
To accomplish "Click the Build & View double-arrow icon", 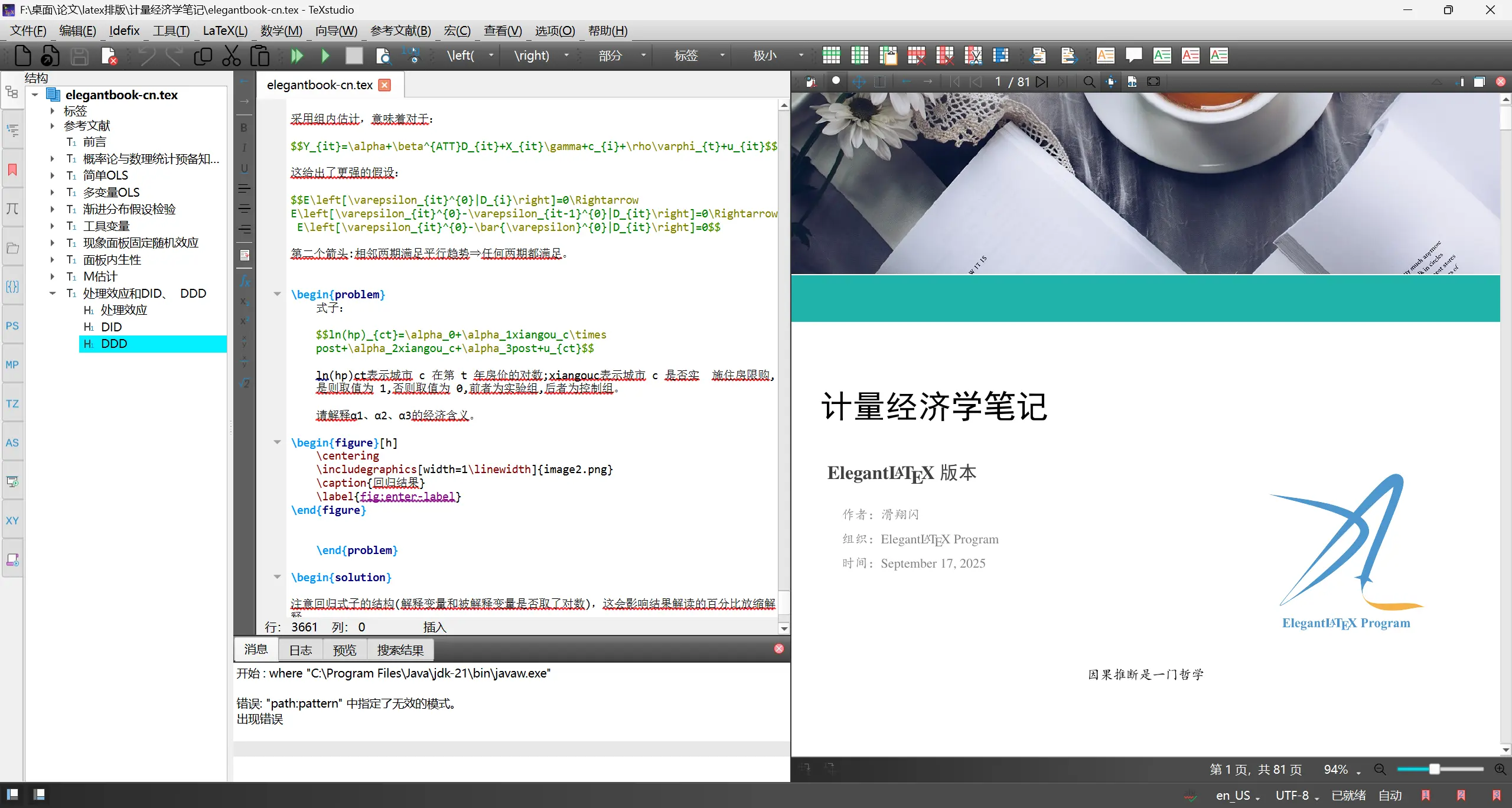I will [x=296, y=56].
